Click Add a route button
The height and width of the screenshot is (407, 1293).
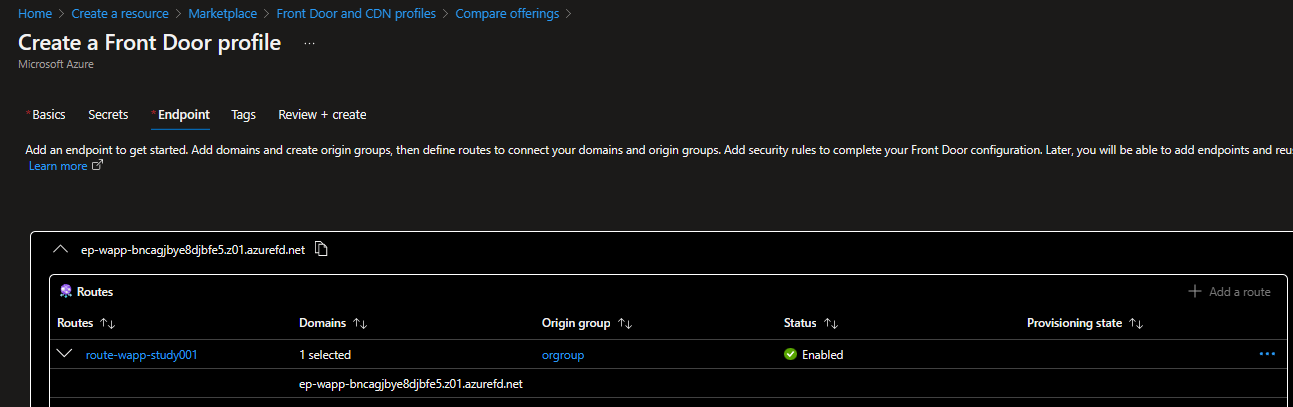point(1229,292)
